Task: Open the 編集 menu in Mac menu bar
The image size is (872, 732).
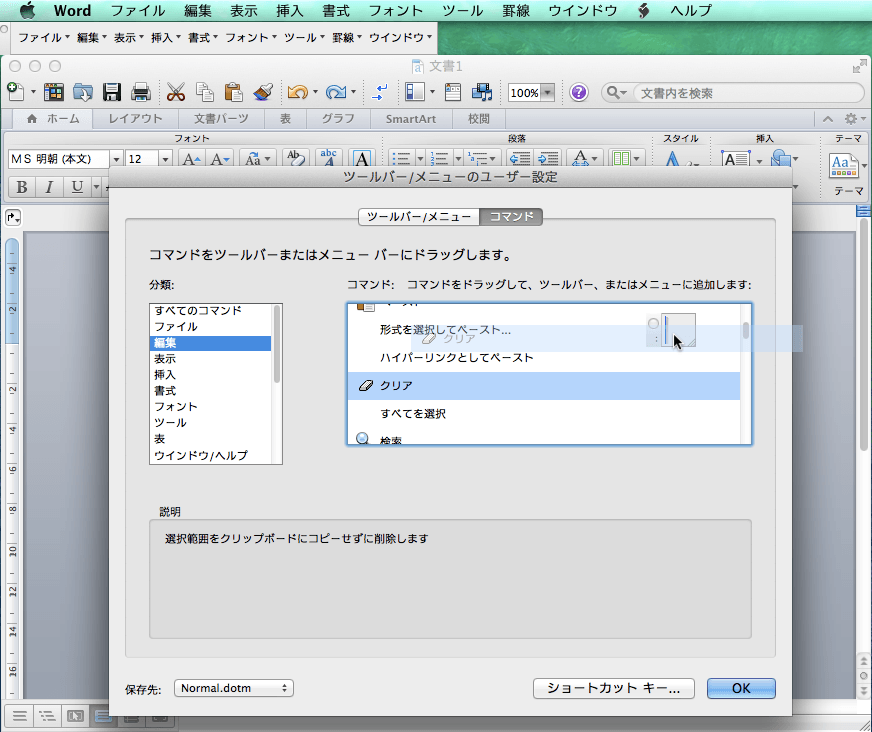Action: coord(197,10)
